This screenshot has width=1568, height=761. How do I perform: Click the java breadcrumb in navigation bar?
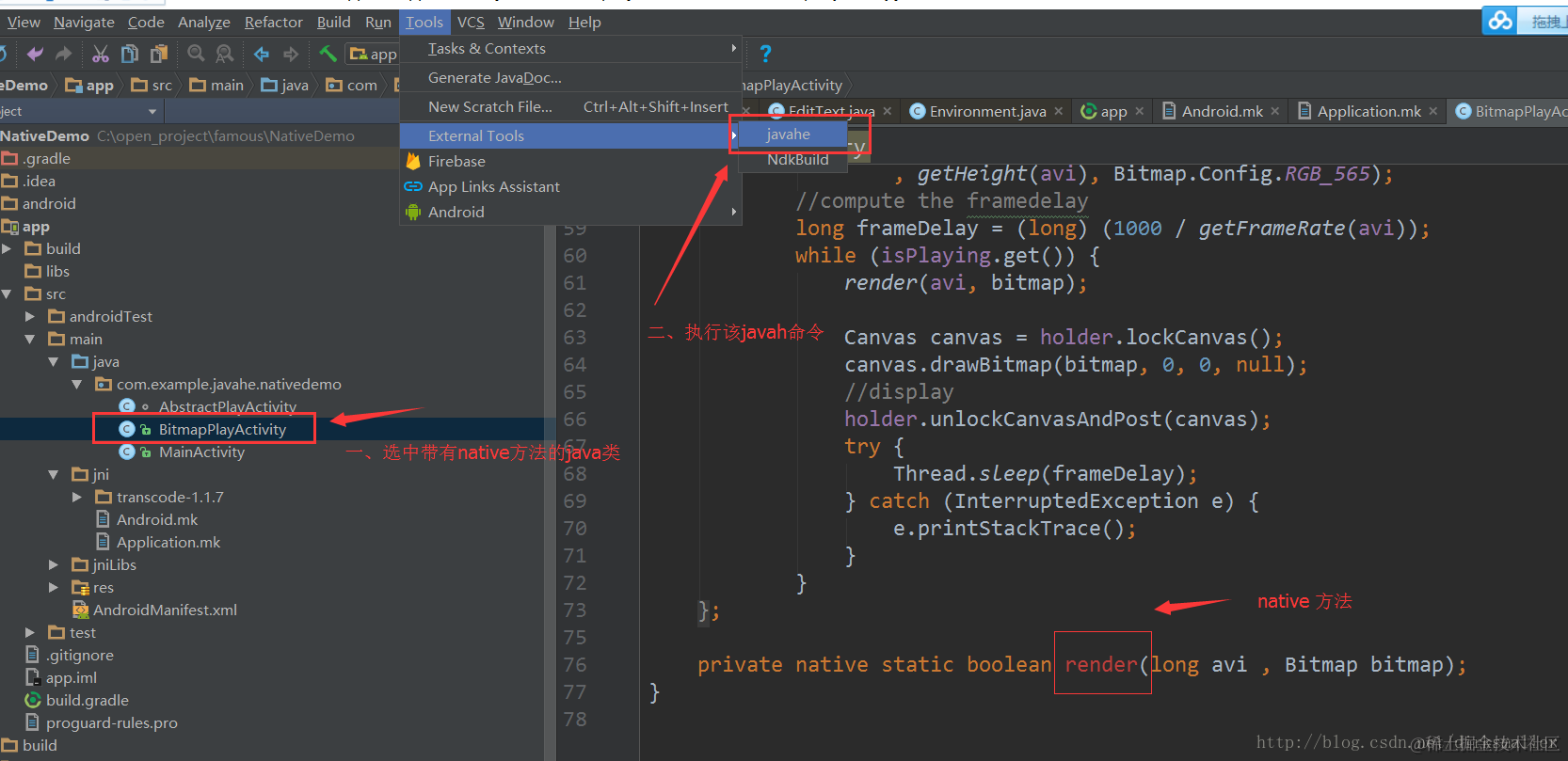pyautogui.click(x=285, y=85)
